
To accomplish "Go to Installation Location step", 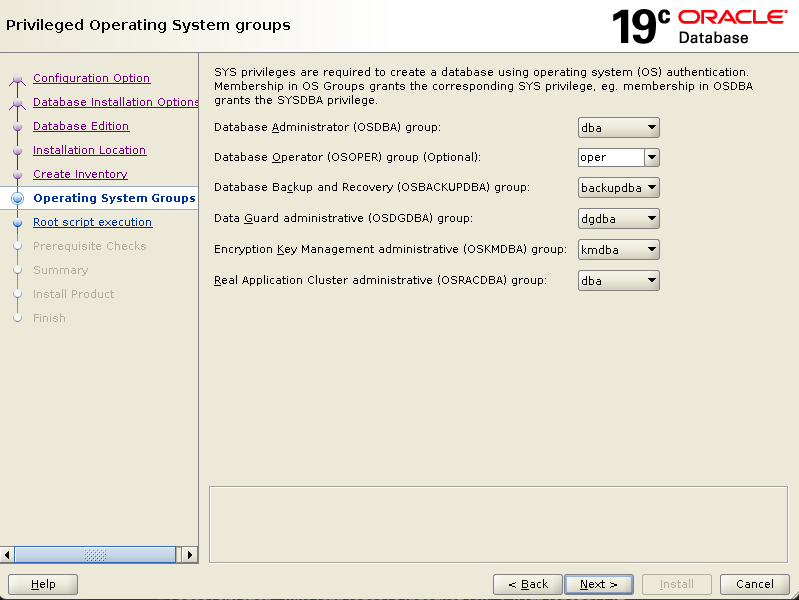I will 89,150.
